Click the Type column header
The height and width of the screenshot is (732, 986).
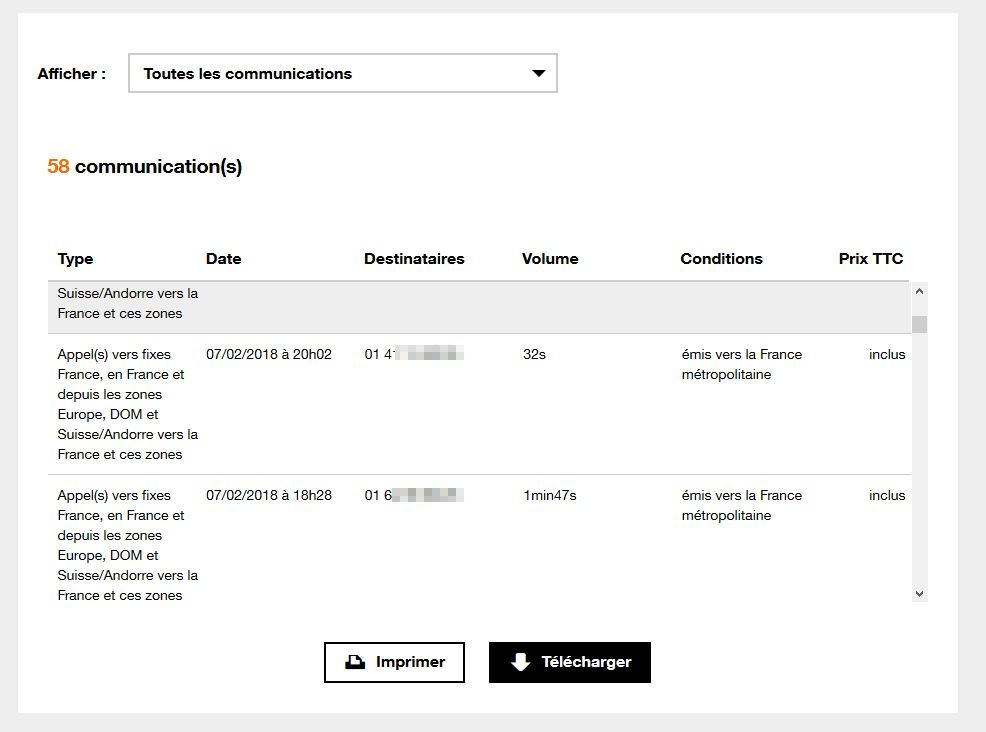click(x=75, y=259)
